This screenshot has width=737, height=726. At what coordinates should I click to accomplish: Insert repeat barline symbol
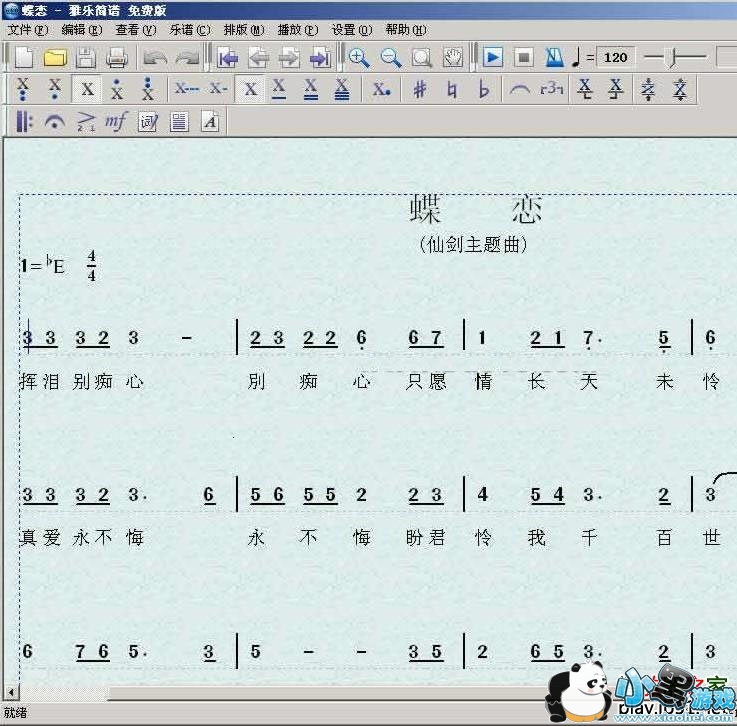tap(24, 122)
